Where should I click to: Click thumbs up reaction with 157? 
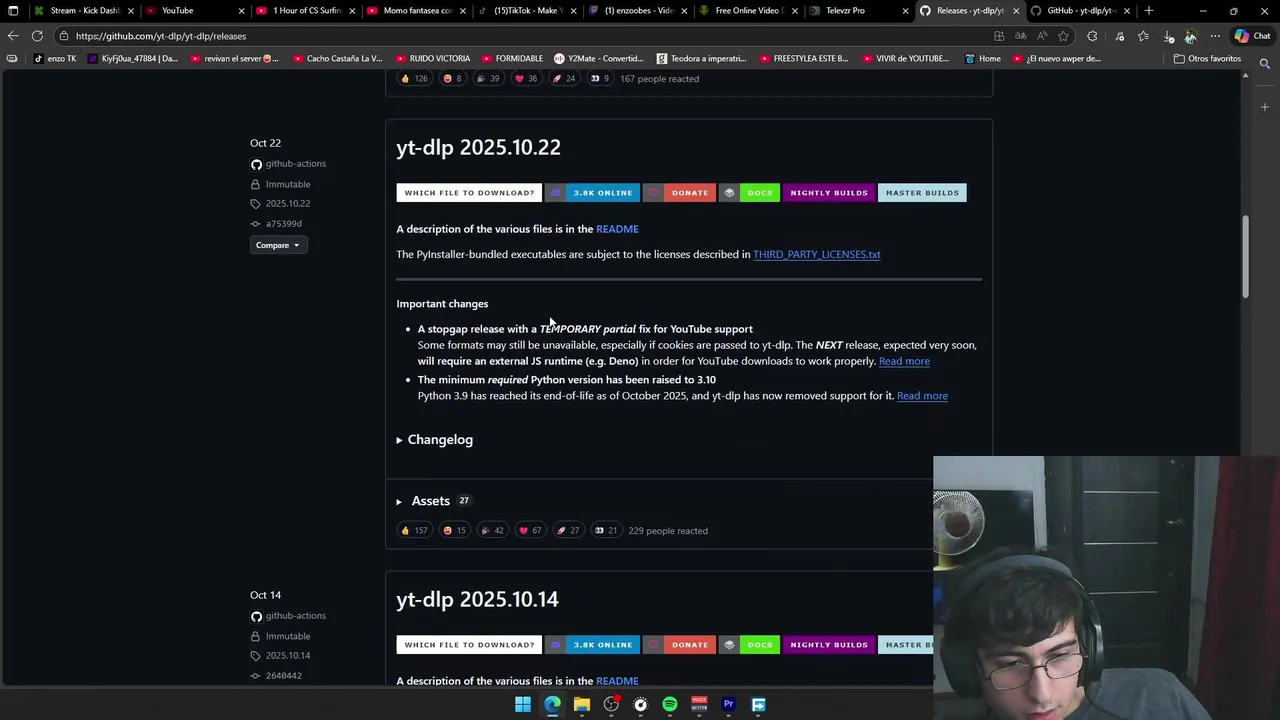tap(413, 531)
